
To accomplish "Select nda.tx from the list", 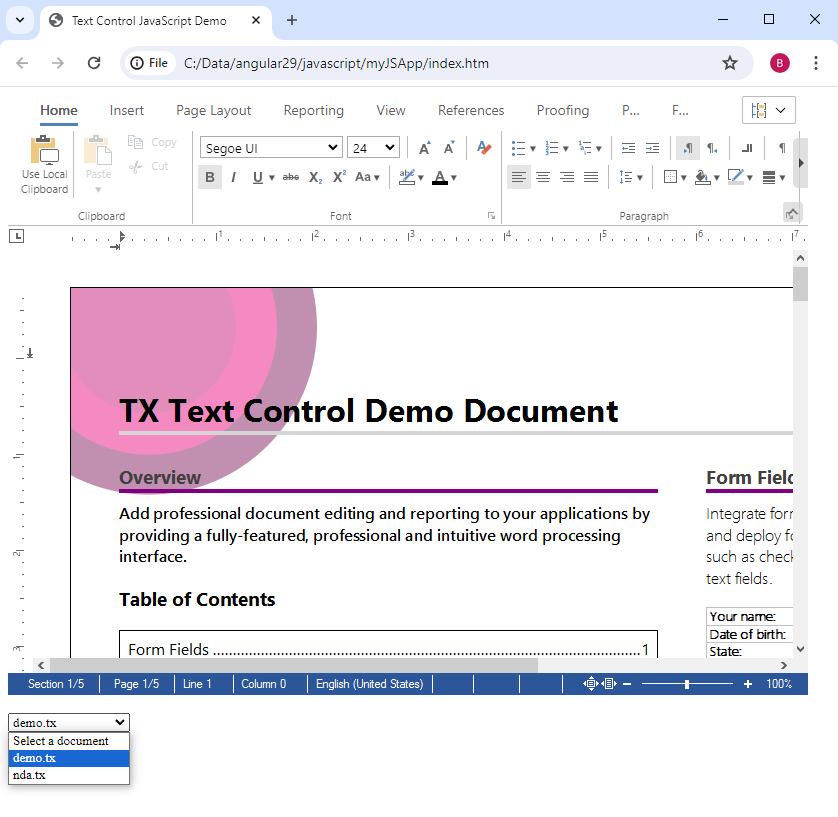I will [69, 775].
